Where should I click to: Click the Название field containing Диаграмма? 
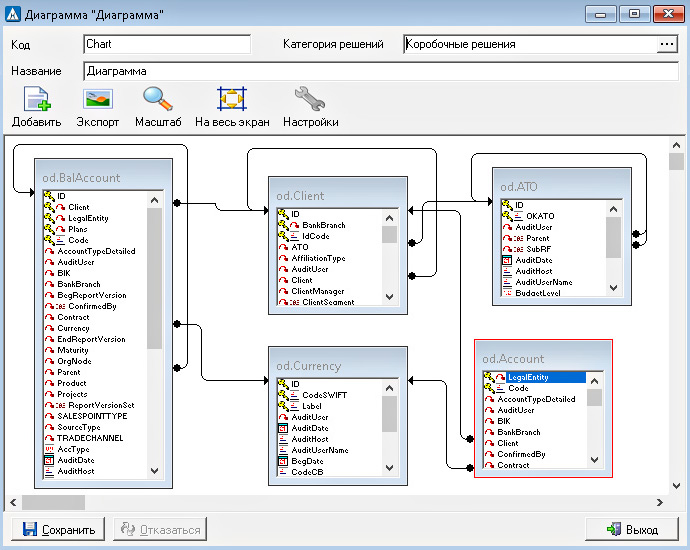pos(380,72)
